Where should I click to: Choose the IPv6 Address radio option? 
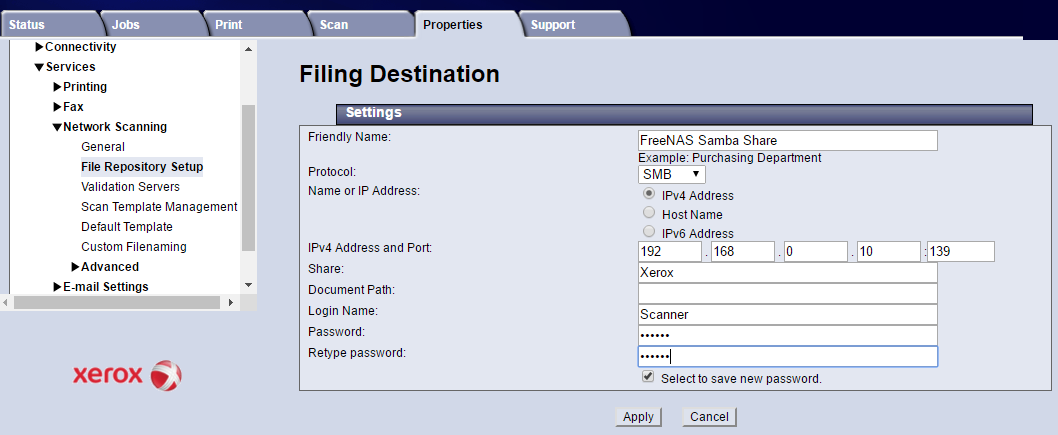tap(650, 231)
